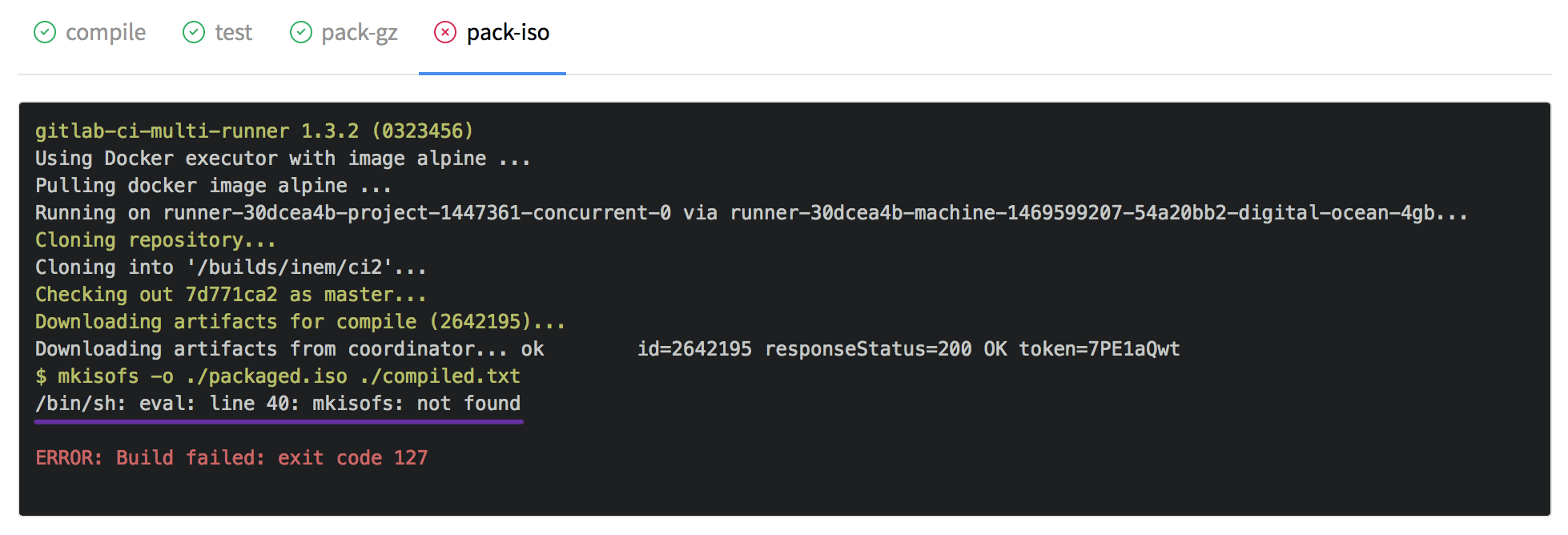Click the red 'ERROR: Build failed' message

(231, 457)
